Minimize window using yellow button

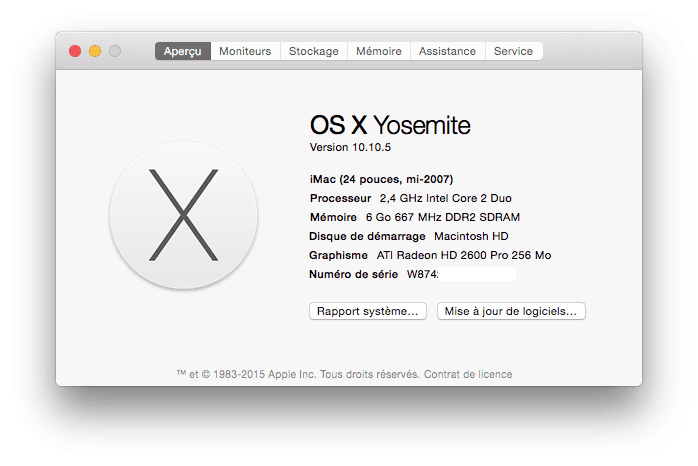point(95,51)
